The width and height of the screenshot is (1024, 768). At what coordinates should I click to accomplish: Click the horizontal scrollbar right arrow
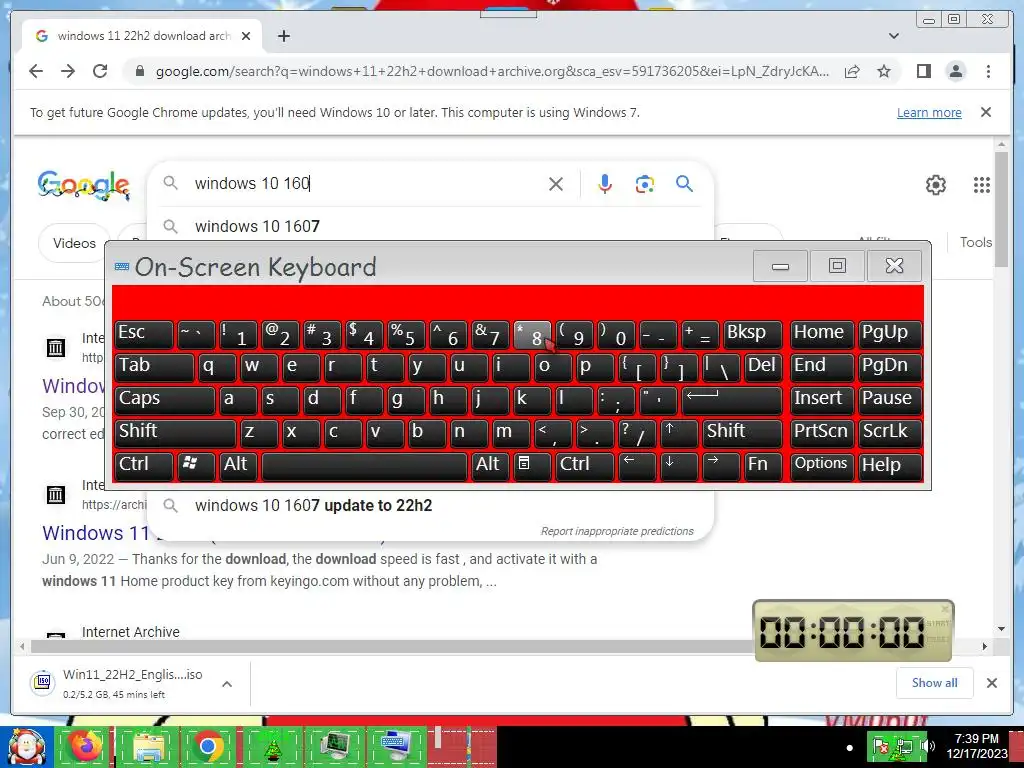pos(985,647)
